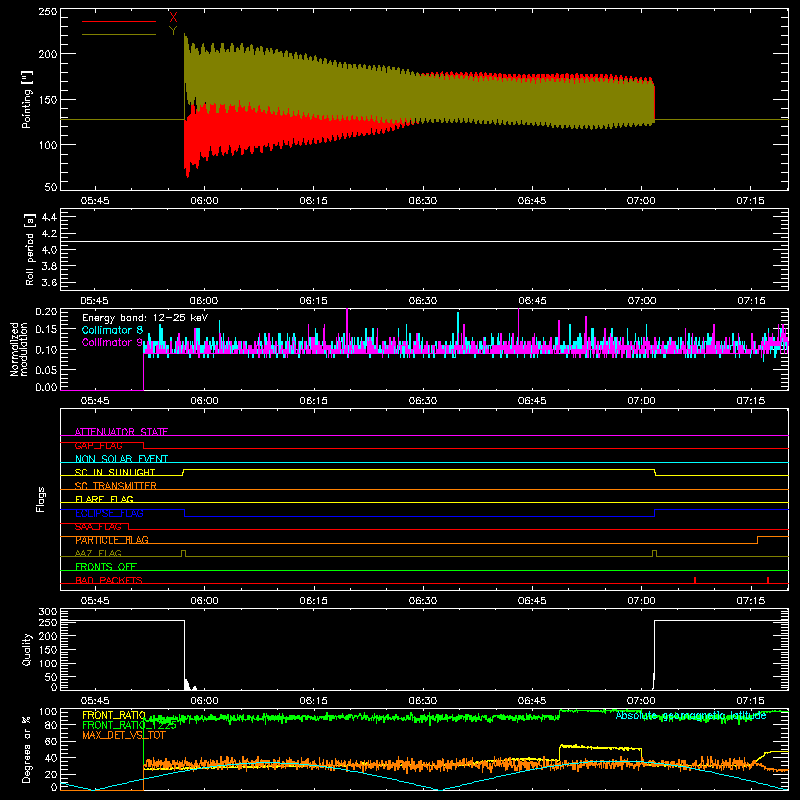Click the Normalized modulation axis title
Screen dimensions: 800x800
coord(19,349)
